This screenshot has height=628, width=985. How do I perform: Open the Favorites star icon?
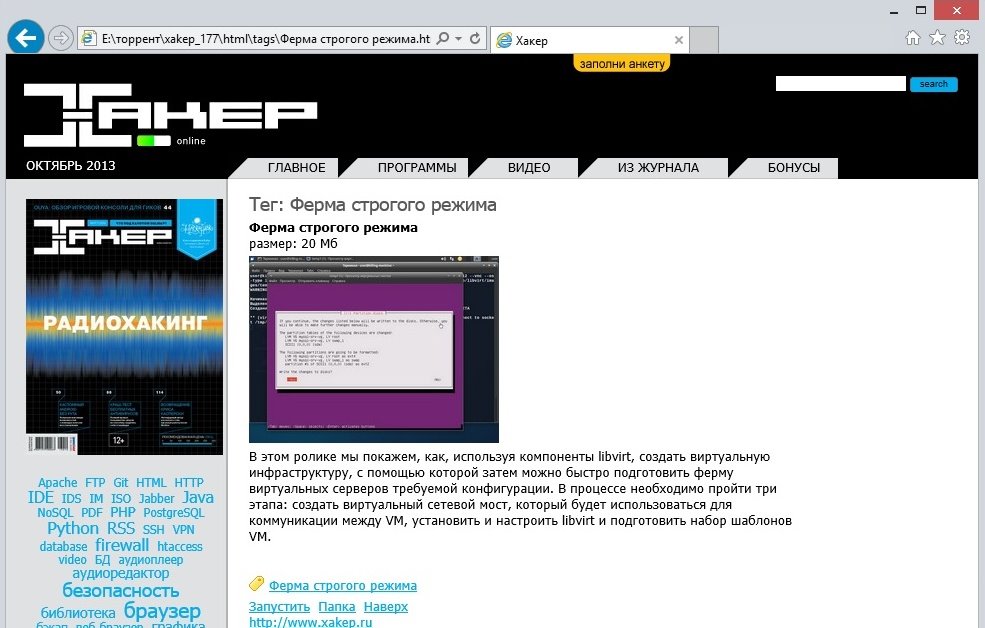(x=937, y=38)
